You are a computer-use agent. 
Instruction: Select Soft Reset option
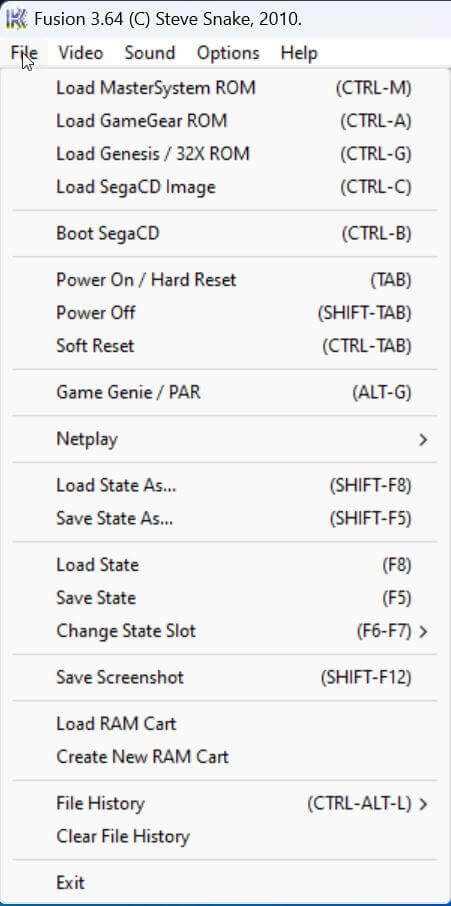click(x=225, y=346)
